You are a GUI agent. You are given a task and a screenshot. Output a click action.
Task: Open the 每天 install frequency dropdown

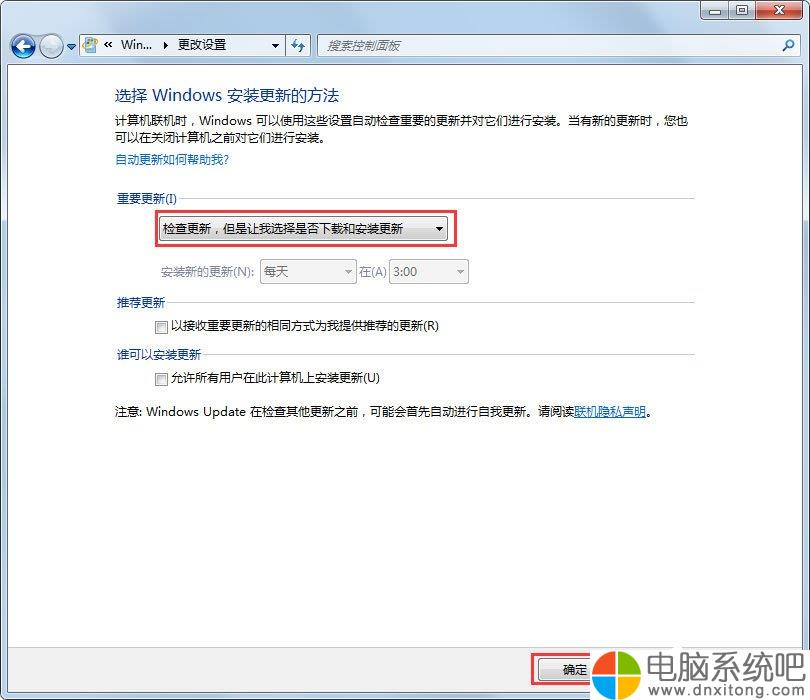308,271
